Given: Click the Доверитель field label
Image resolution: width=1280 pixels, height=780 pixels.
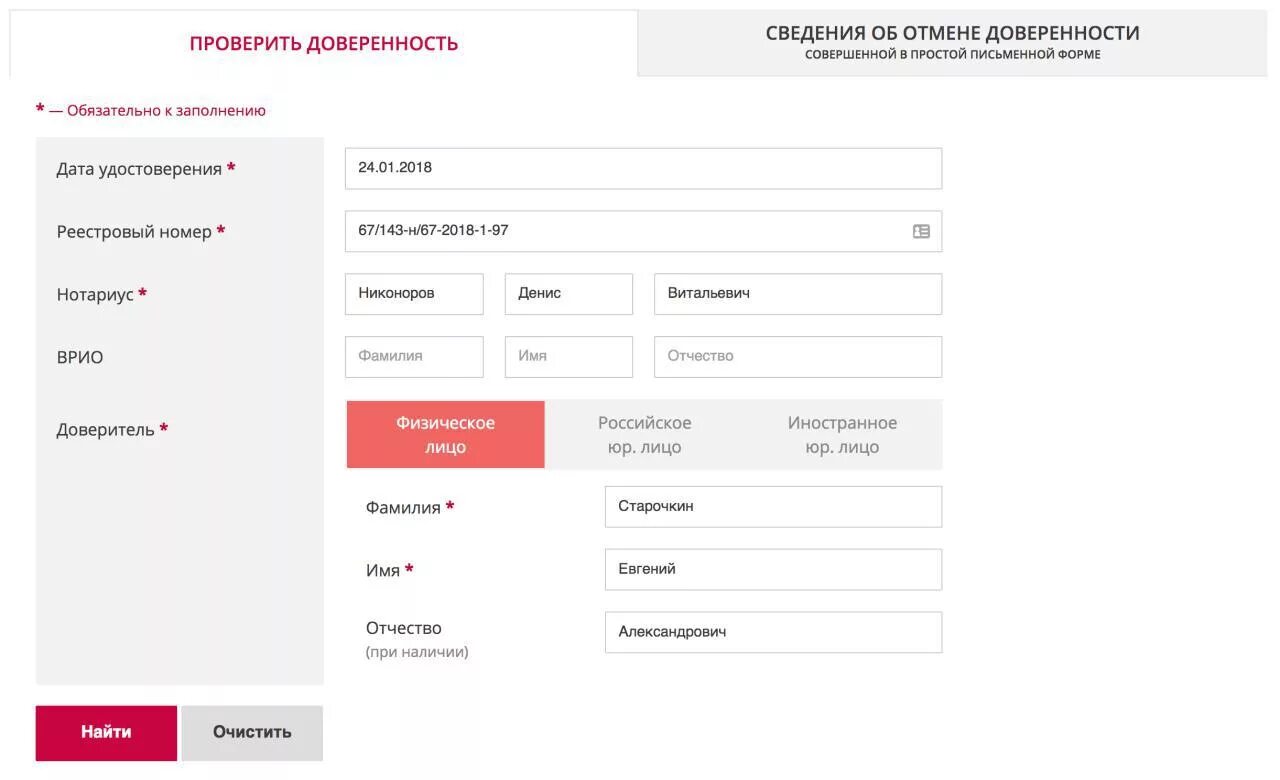Looking at the screenshot, I should pyautogui.click(x=105, y=430).
